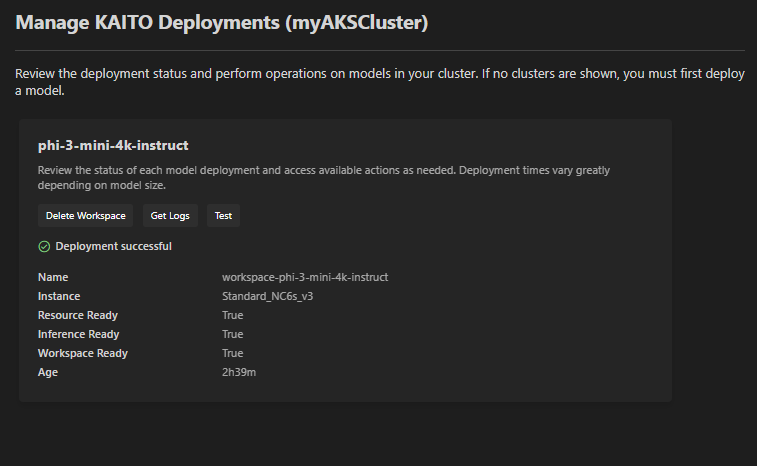Click the Age field label
Viewport: 757px width, 466px height.
coord(48,372)
